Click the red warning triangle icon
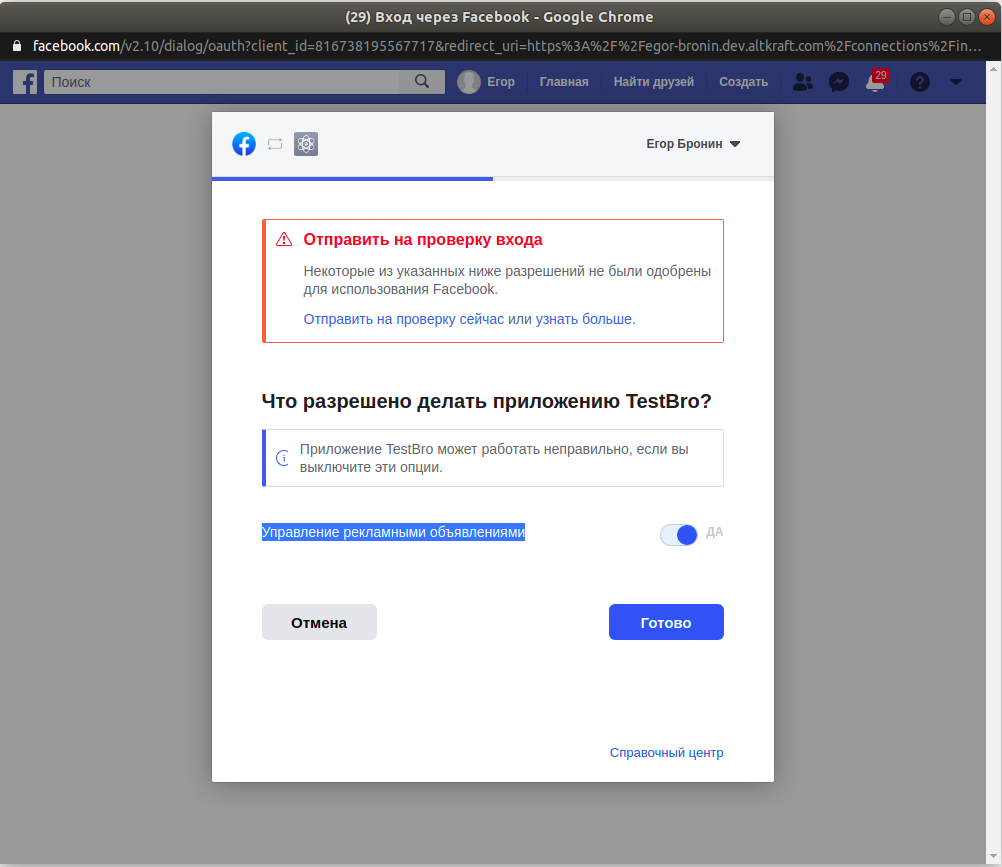 pos(284,240)
